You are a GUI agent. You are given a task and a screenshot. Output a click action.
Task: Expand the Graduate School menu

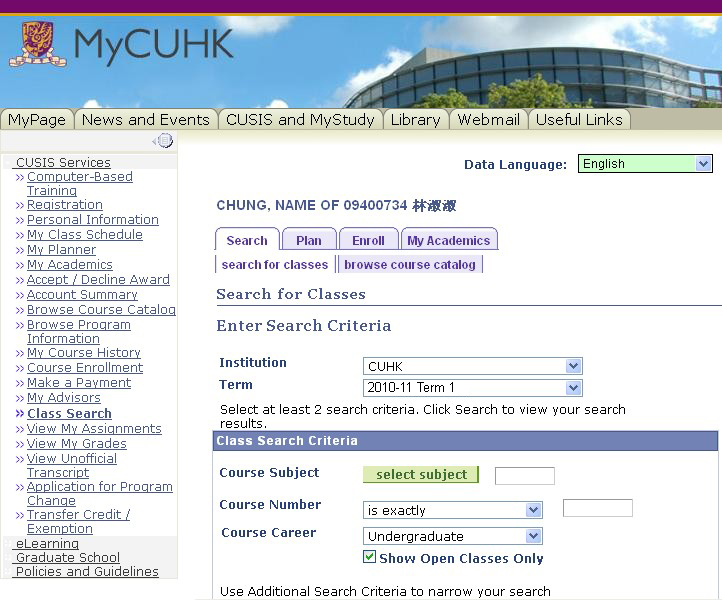click(68, 558)
